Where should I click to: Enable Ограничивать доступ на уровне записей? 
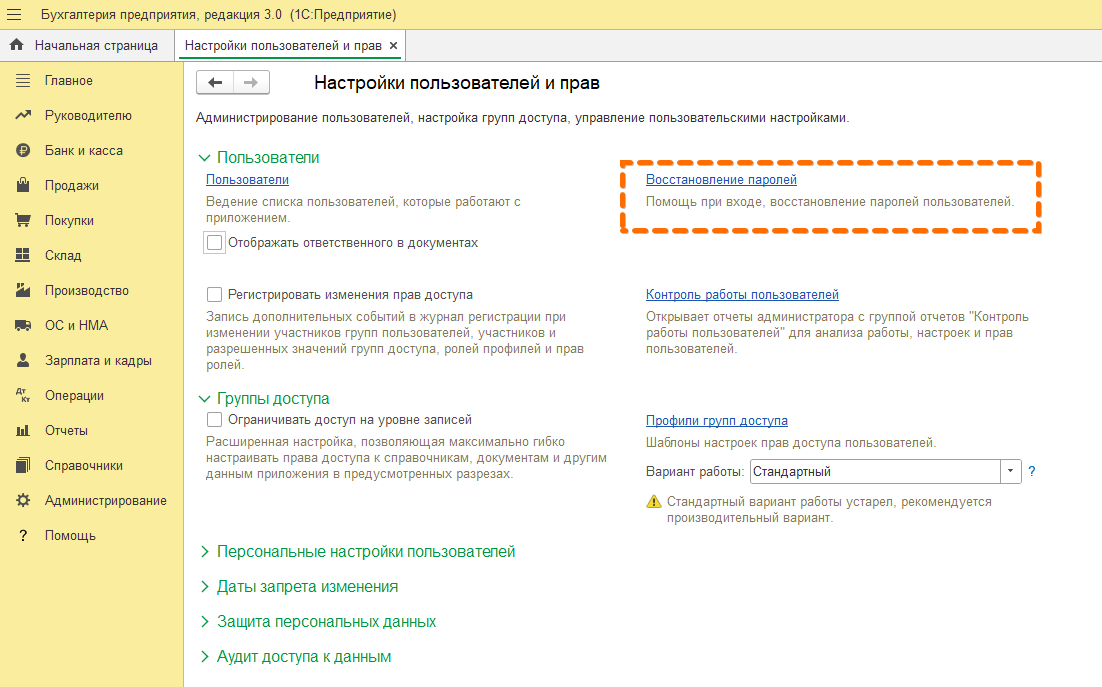click(x=214, y=419)
